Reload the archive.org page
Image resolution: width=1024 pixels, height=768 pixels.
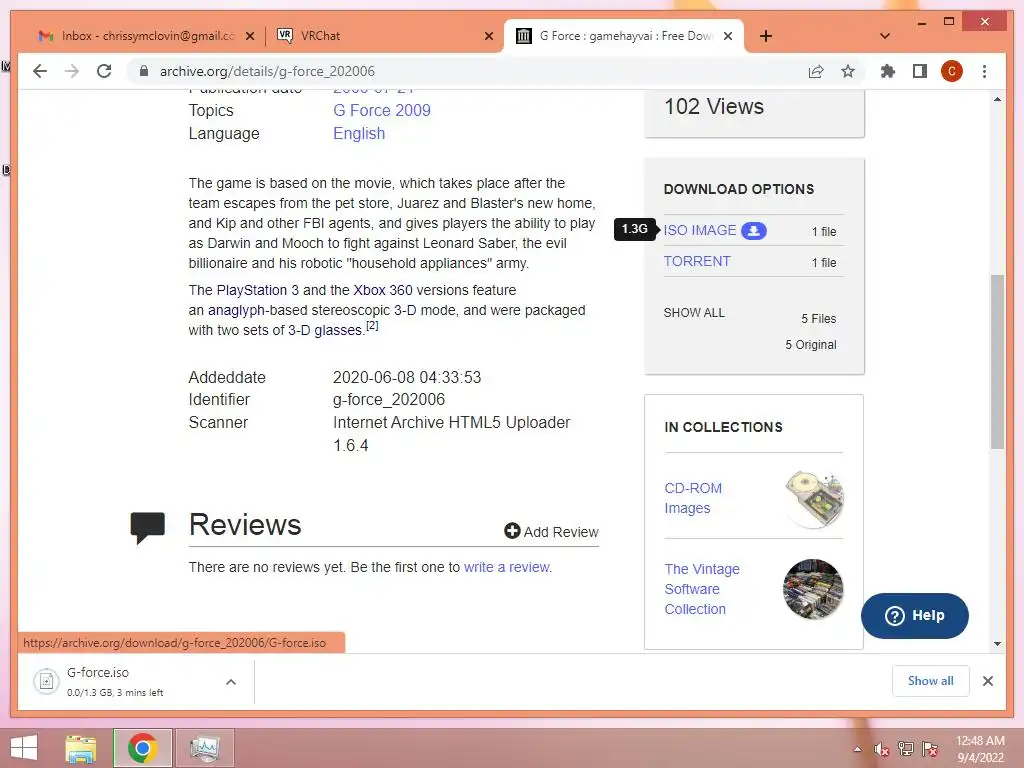coord(104,71)
